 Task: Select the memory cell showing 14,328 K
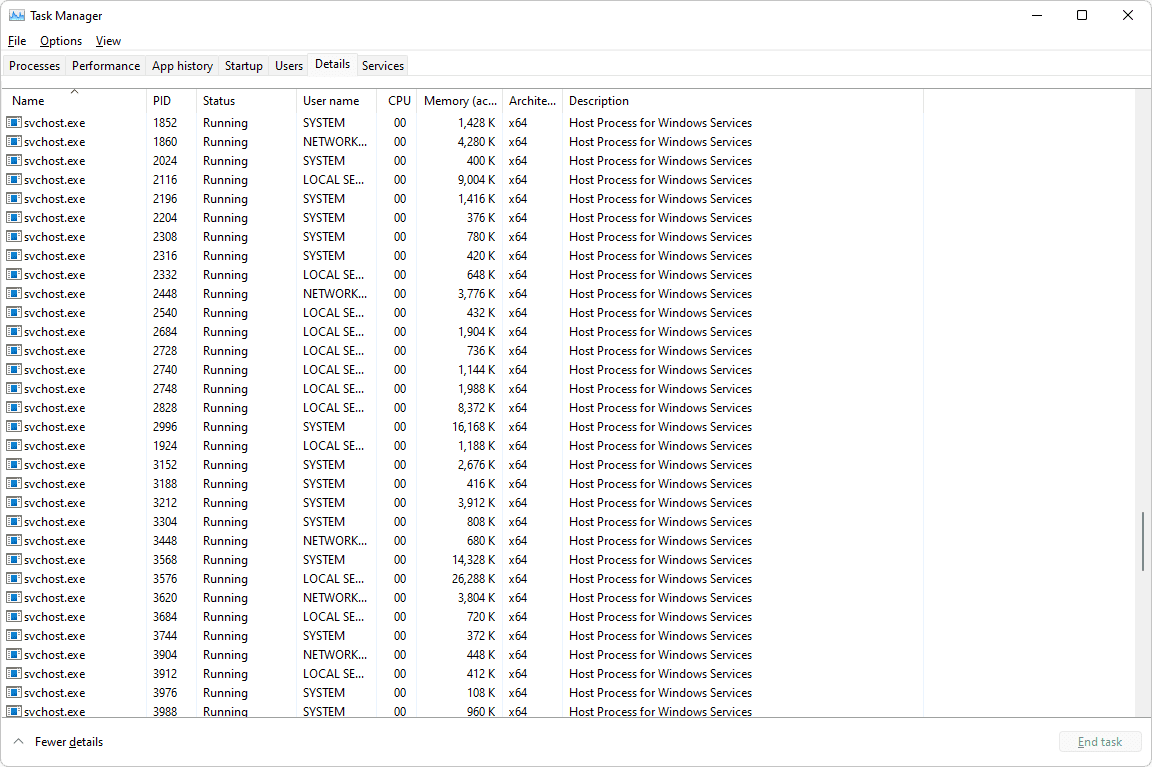pos(473,560)
